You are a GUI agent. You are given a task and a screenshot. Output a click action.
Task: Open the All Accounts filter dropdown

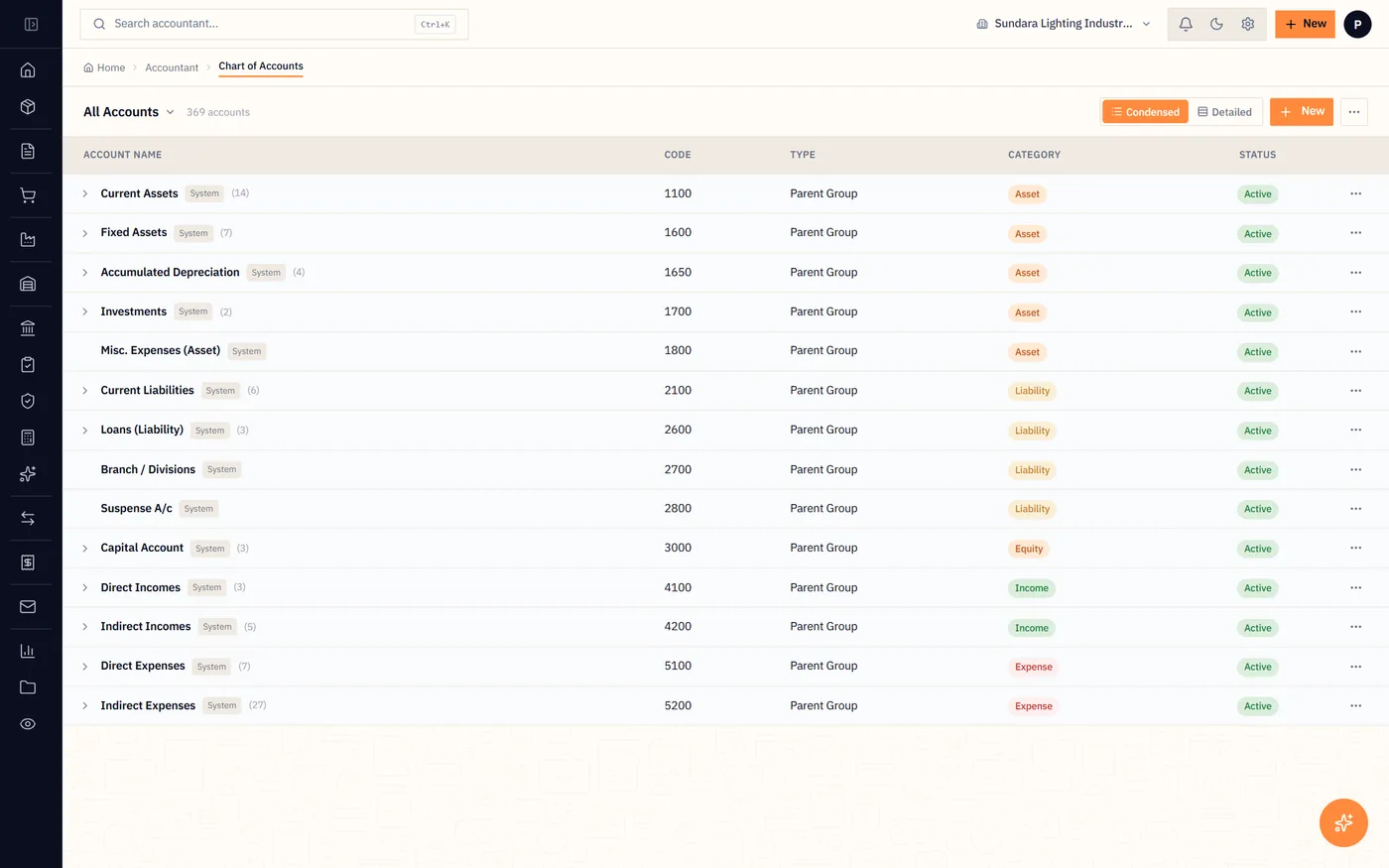[x=129, y=112]
